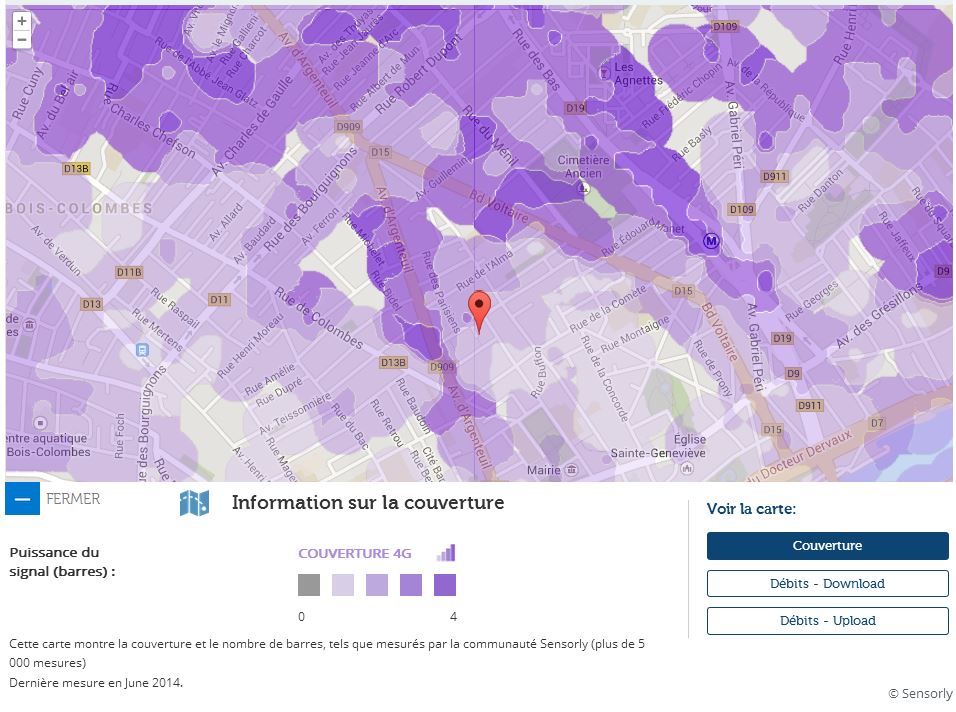Click the darkest purple four-bars swatch

click(445, 585)
